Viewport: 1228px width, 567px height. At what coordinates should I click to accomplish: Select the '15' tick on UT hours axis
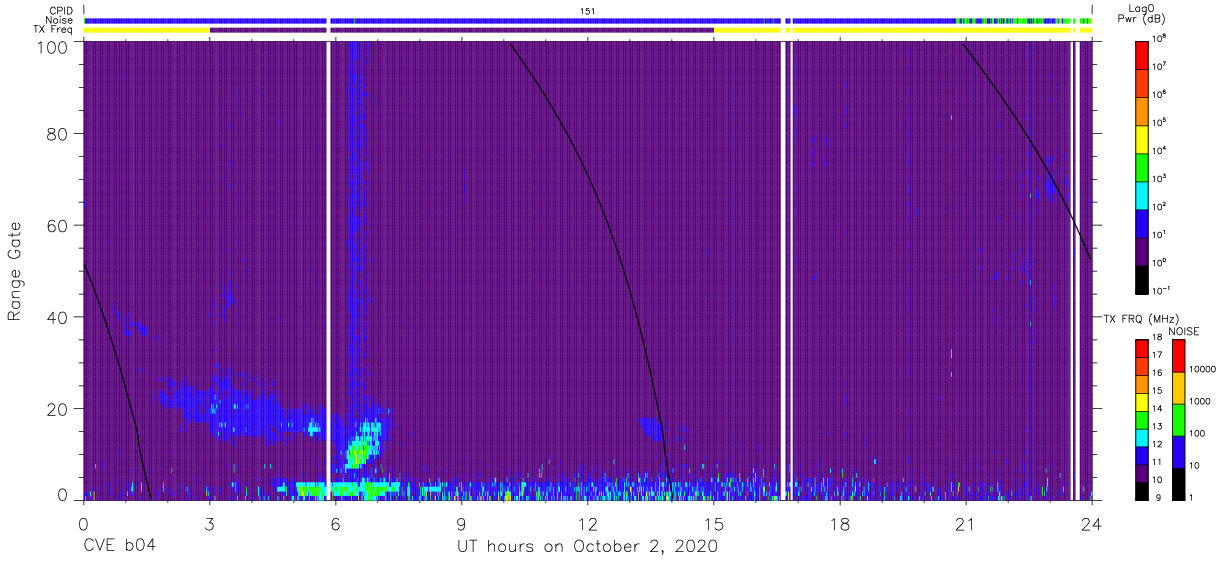[714, 523]
